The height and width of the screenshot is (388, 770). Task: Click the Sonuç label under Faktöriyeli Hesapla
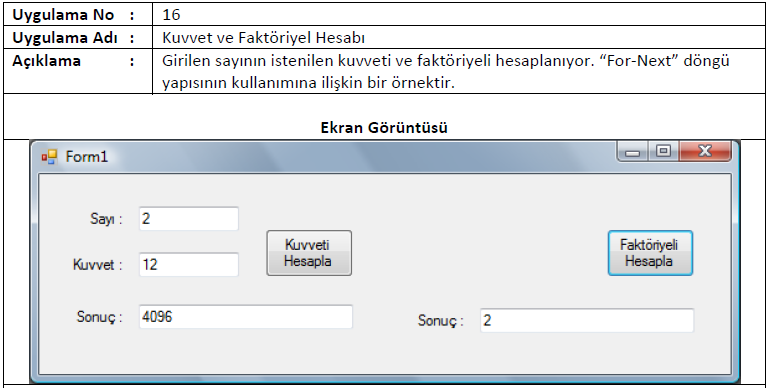tap(440, 321)
